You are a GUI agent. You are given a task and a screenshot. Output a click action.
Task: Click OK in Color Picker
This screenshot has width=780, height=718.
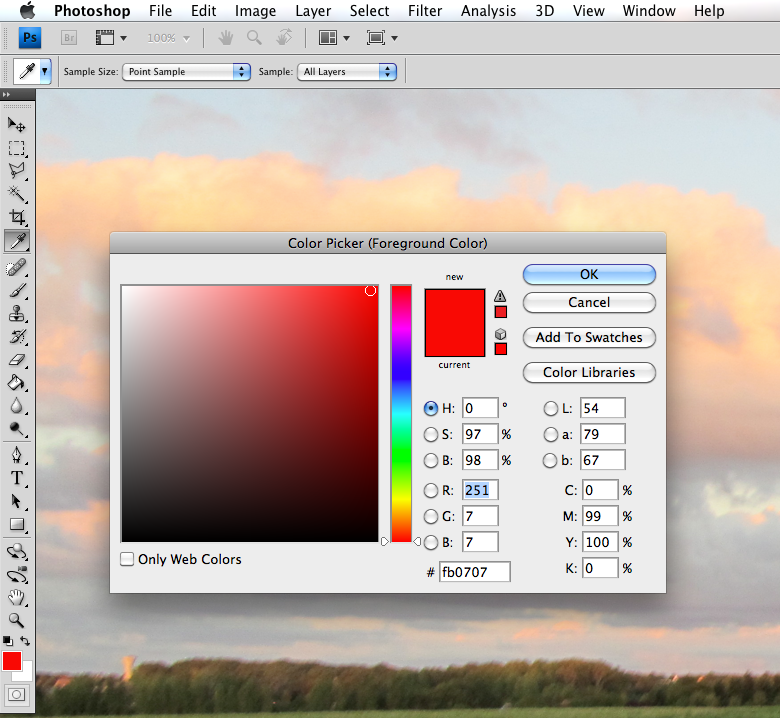coord(589,275)
